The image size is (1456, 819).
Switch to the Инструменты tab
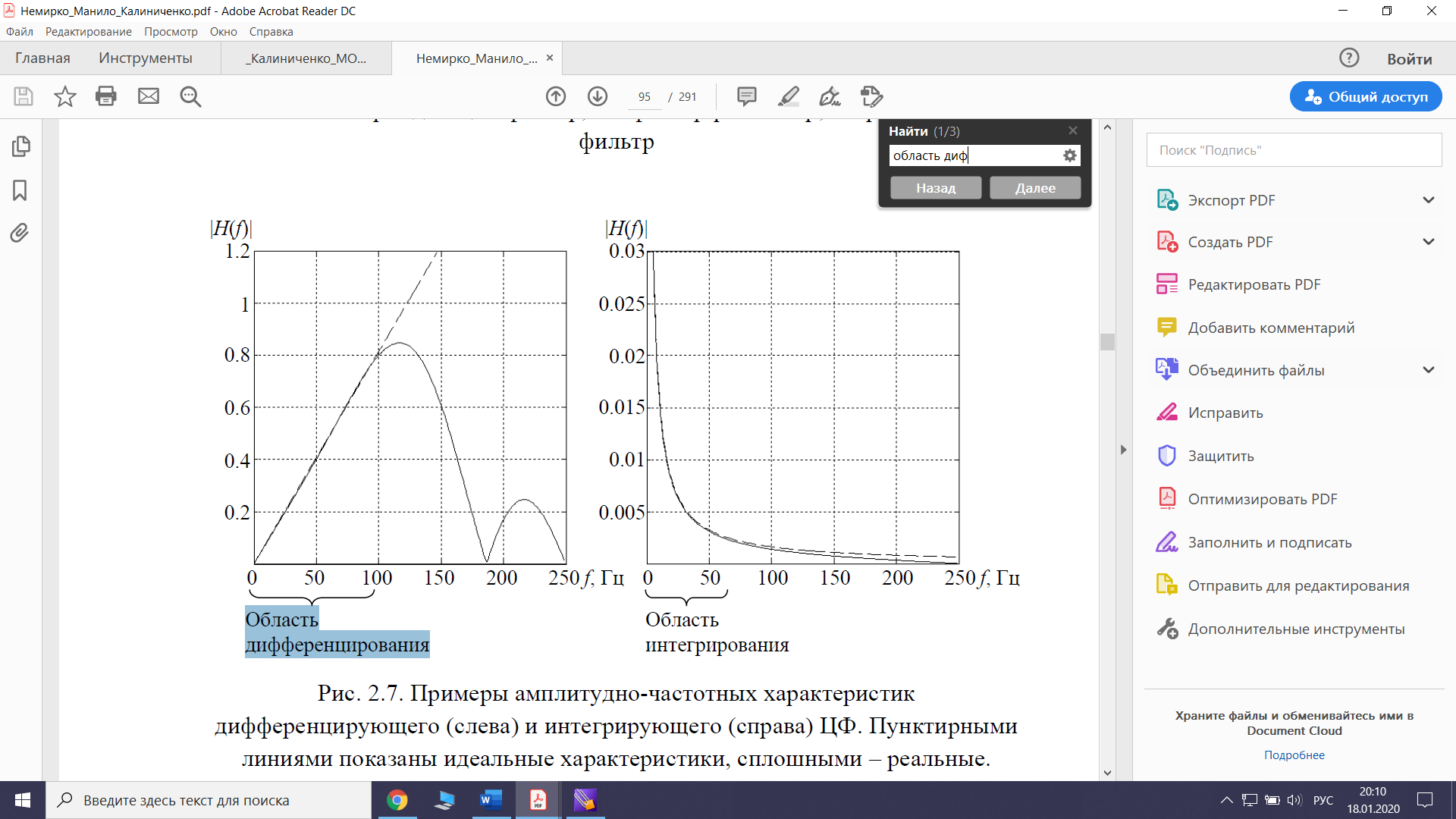pyautogui.click(x=146, y=58)
